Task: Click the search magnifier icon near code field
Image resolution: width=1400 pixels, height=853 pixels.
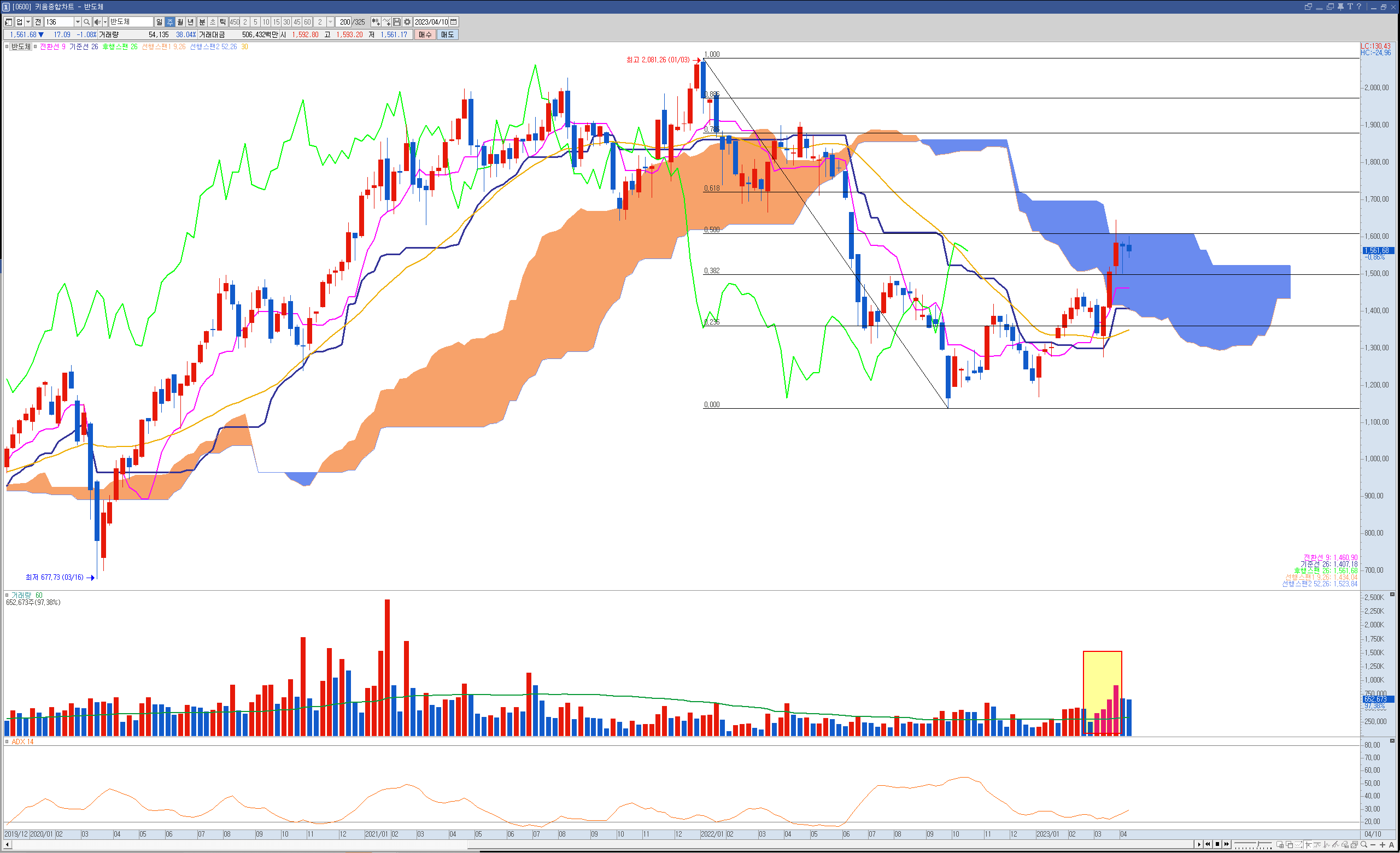Action: coord(86,21)
